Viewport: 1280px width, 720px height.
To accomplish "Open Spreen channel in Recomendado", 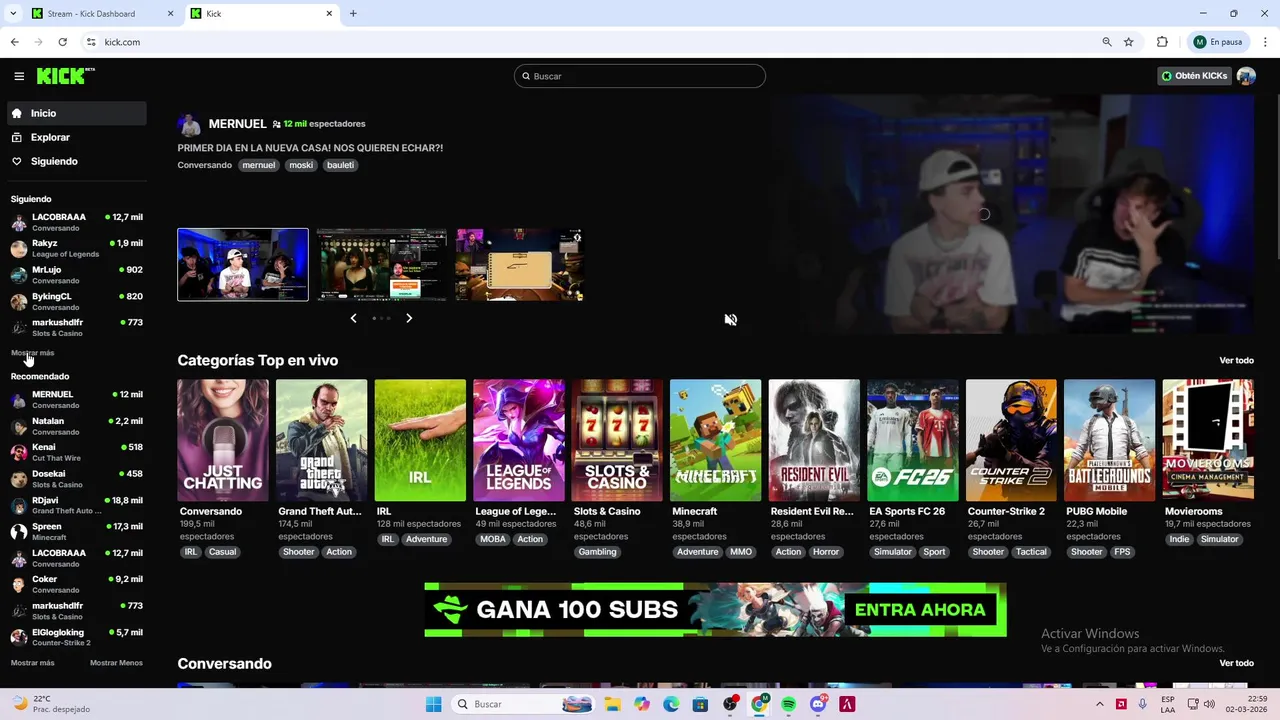I will (x=77, y=531).
